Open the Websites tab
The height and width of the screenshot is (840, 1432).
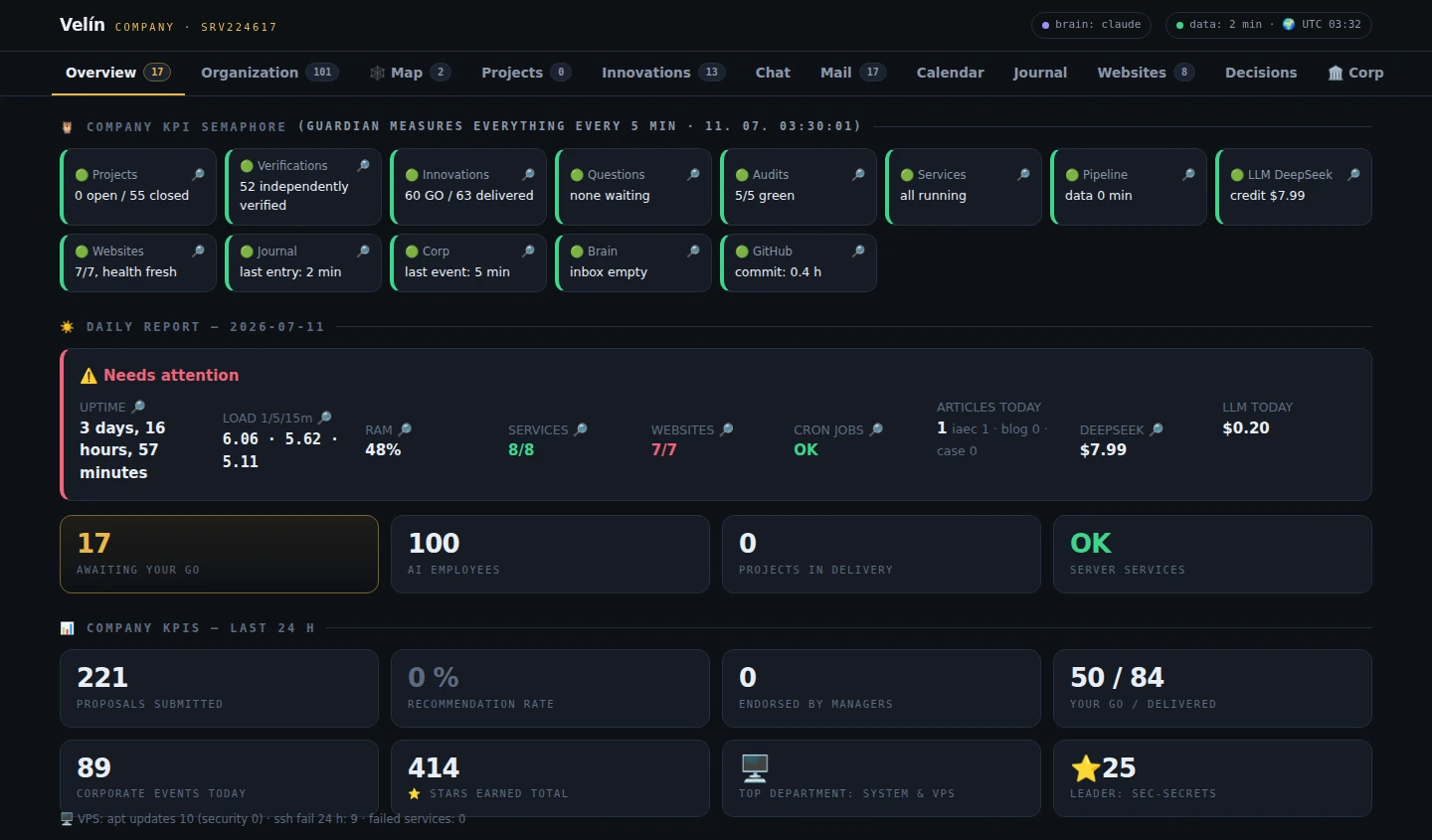coord(1146,73)
